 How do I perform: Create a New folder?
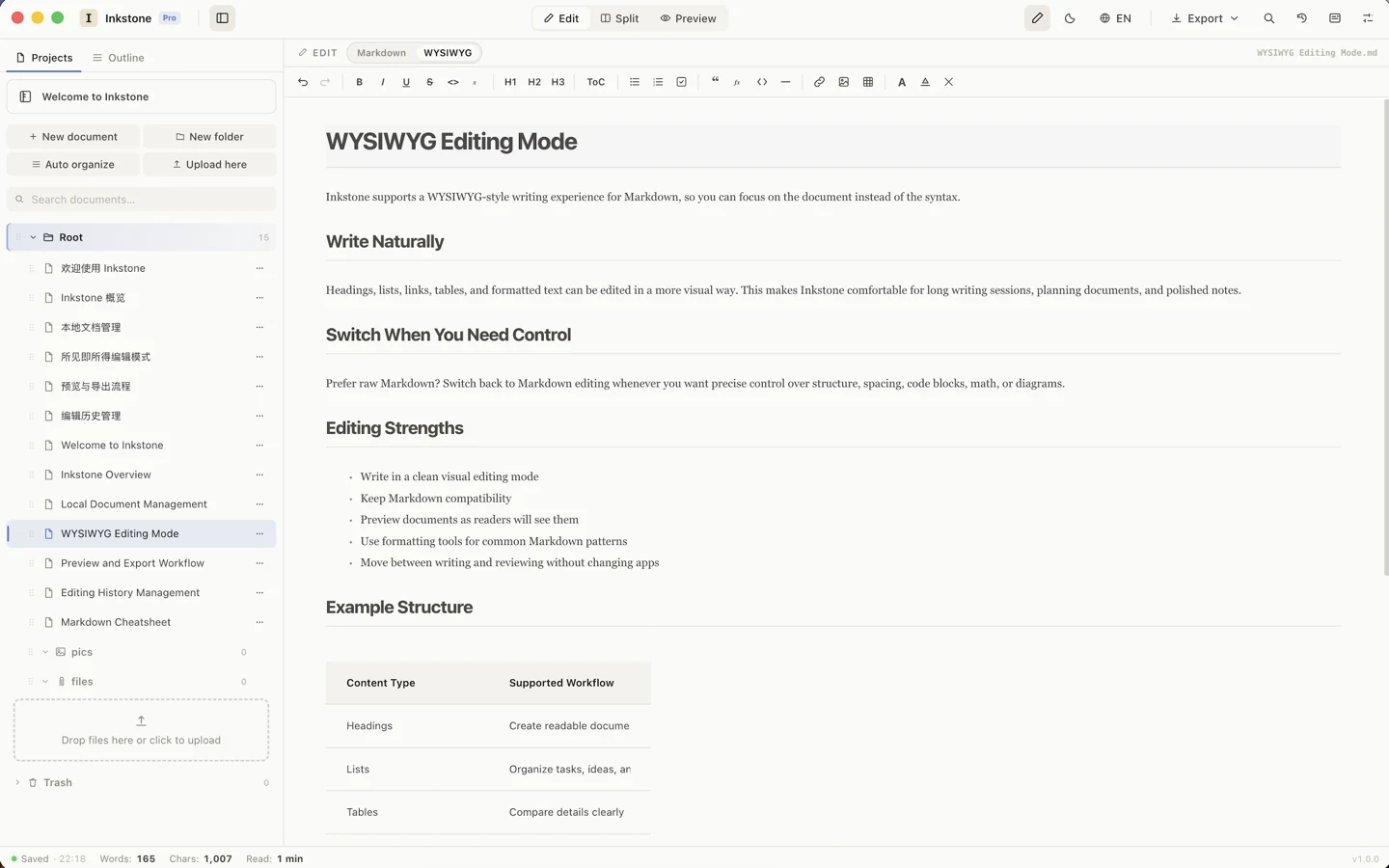(209, 137)
